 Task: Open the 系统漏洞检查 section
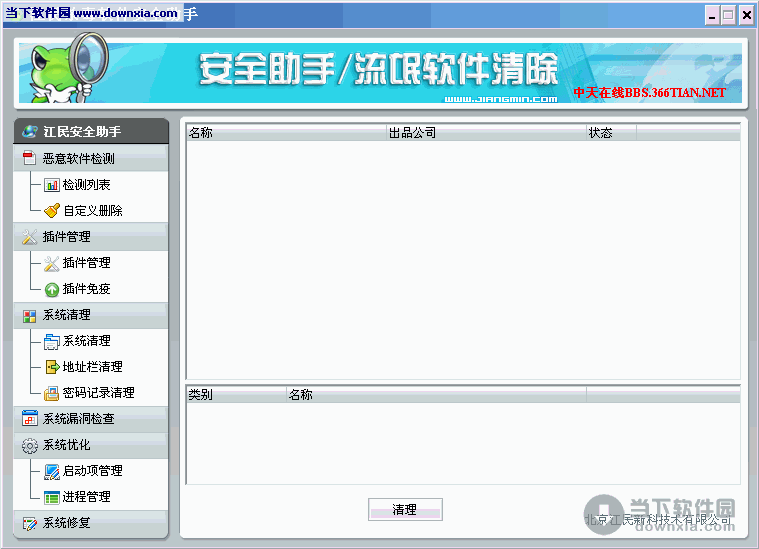90,418
